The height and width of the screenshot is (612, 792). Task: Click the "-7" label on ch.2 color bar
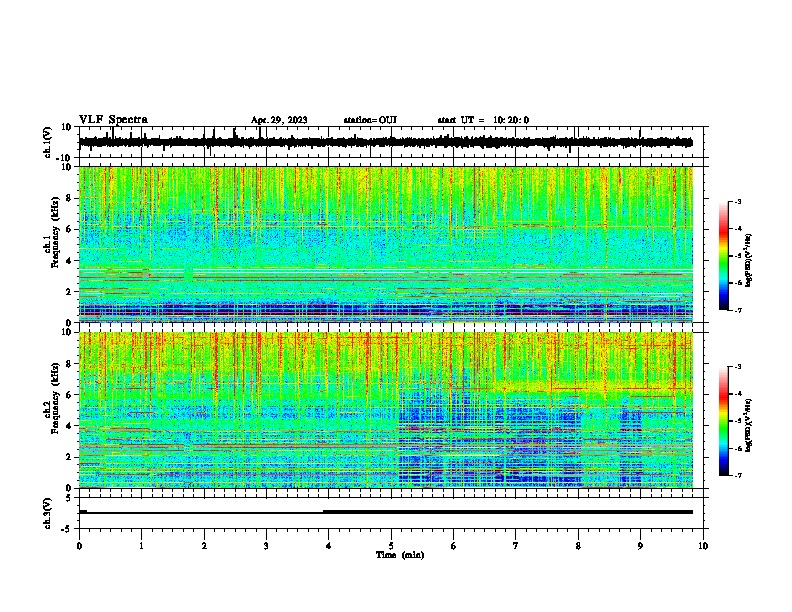point(737,475)
